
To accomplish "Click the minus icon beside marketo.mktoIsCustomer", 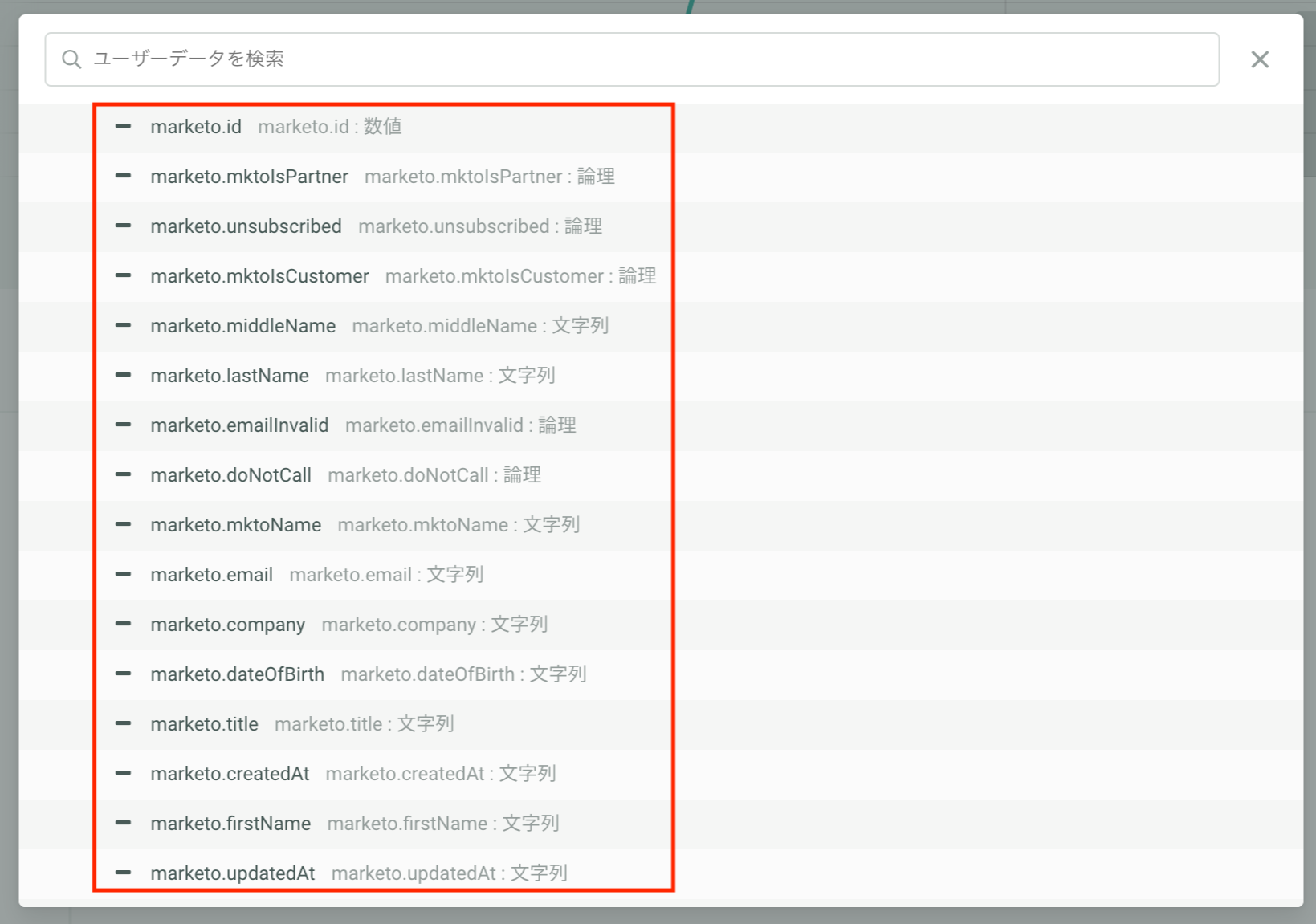I will point(123,275).
